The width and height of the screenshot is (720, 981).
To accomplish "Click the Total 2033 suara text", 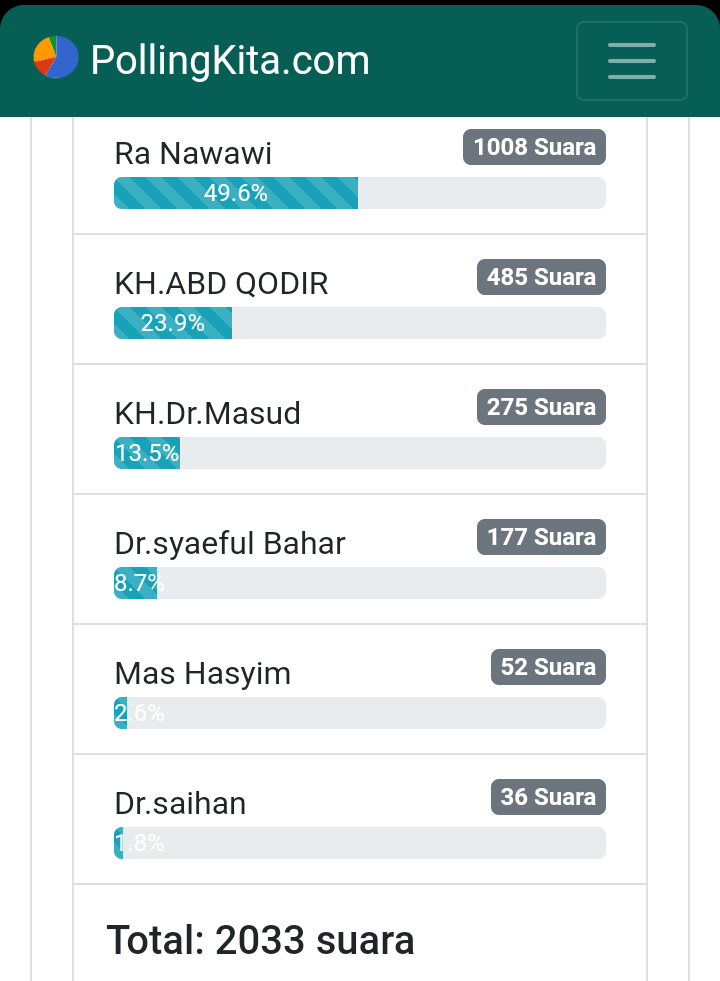I will click(x=260, y=940).
